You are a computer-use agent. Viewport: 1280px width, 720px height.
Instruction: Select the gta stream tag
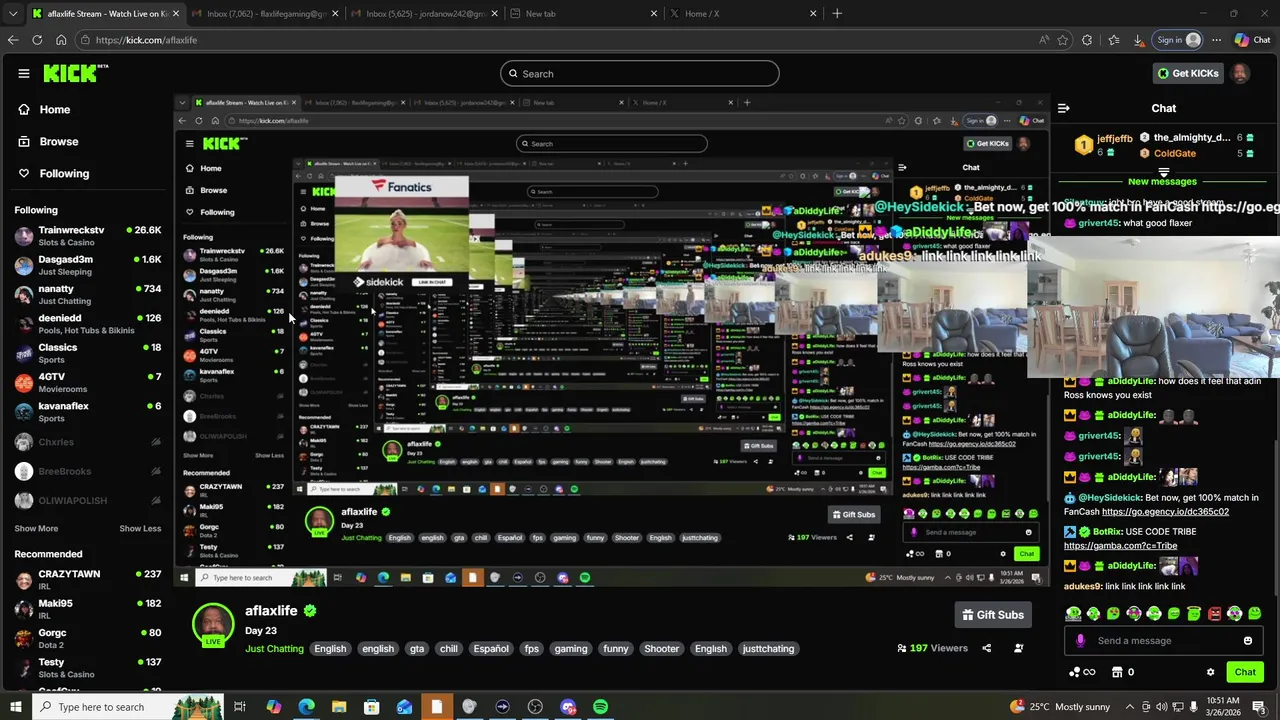pyautogui.click(x=417, y=649)
